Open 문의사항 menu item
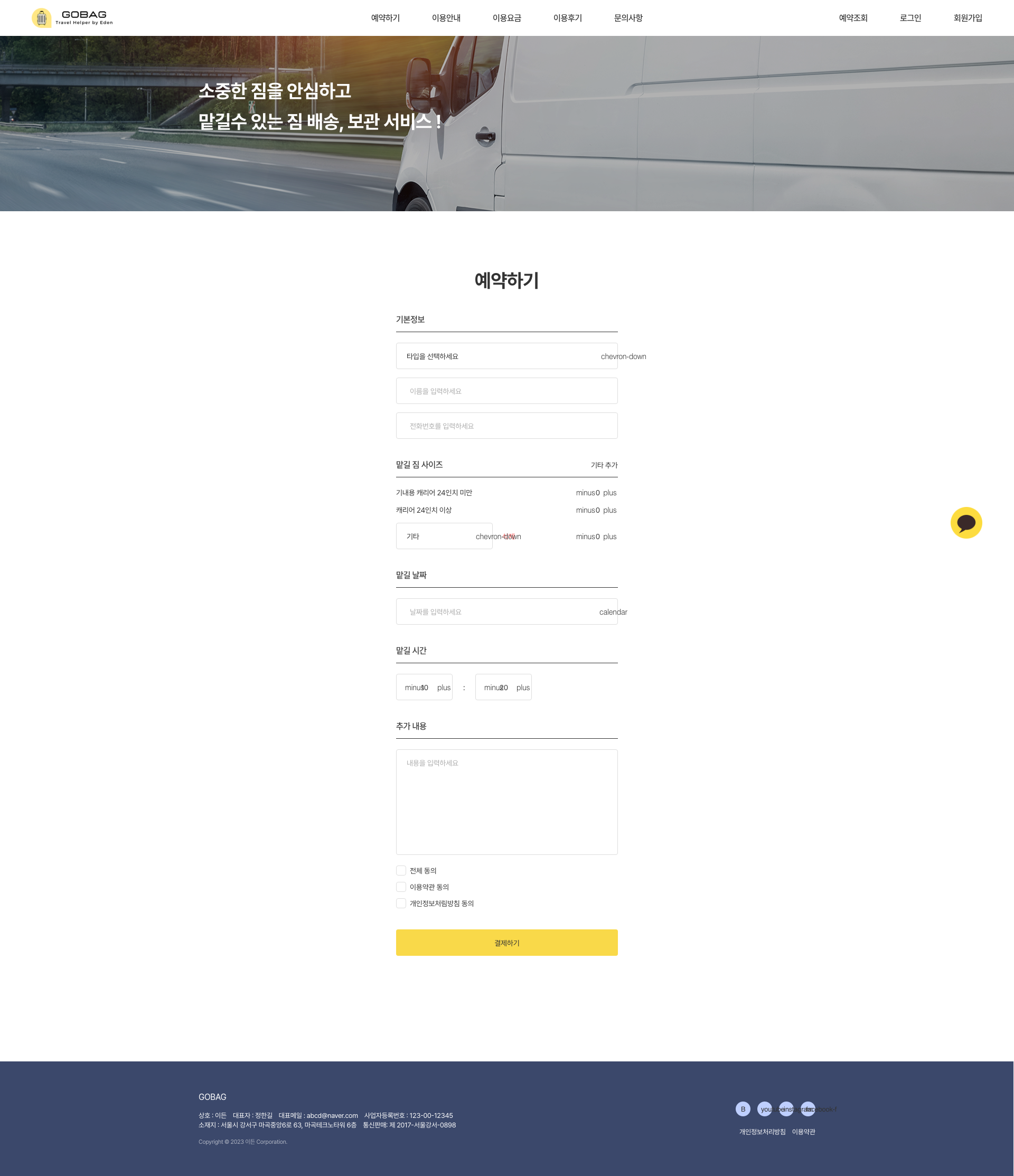Image resolution: width=1014 pixels, height=1176 pixels. [628, 18]
